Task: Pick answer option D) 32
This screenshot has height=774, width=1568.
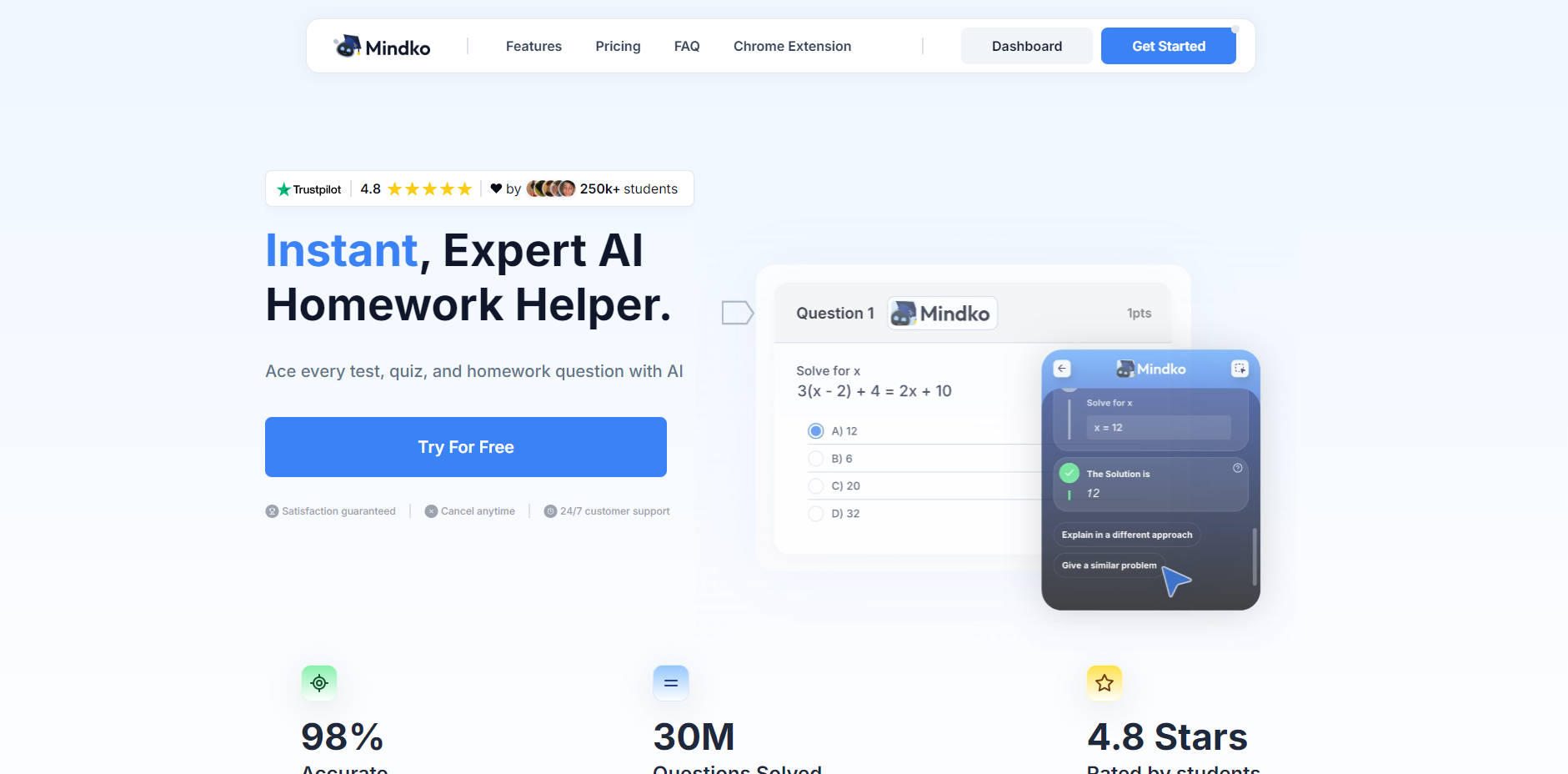Action: [816, 514]
